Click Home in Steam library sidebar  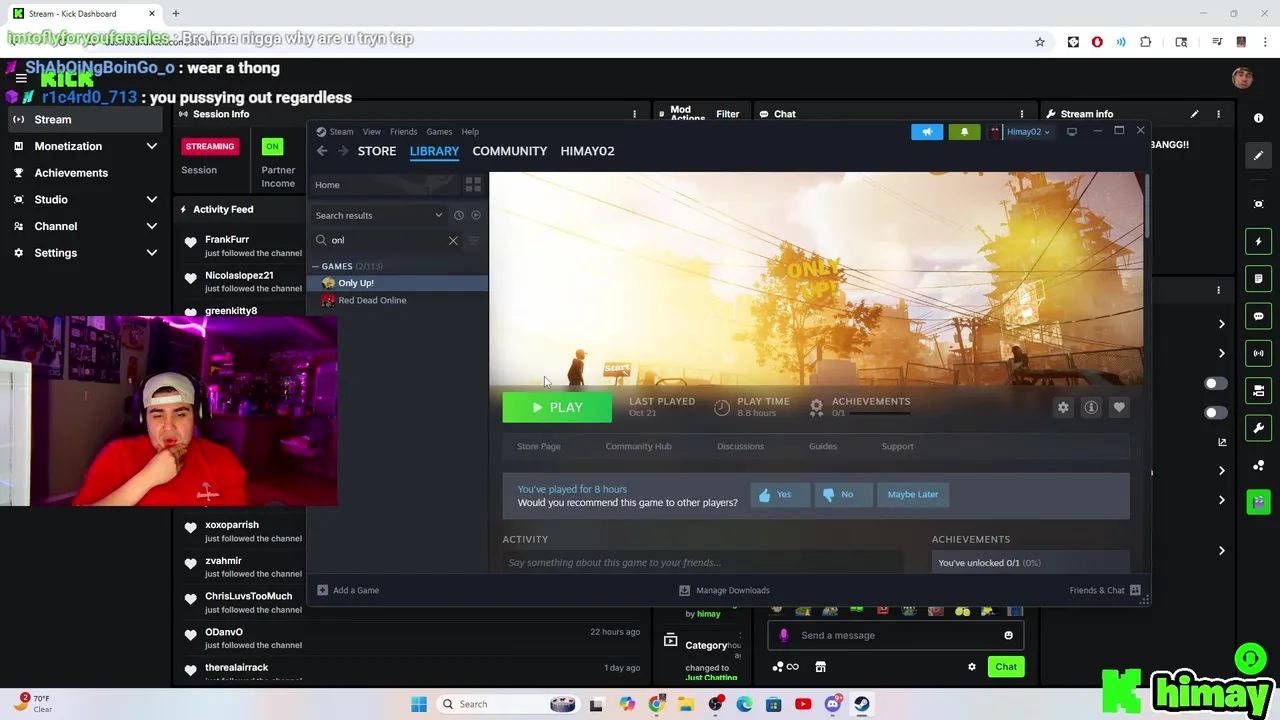384,185
